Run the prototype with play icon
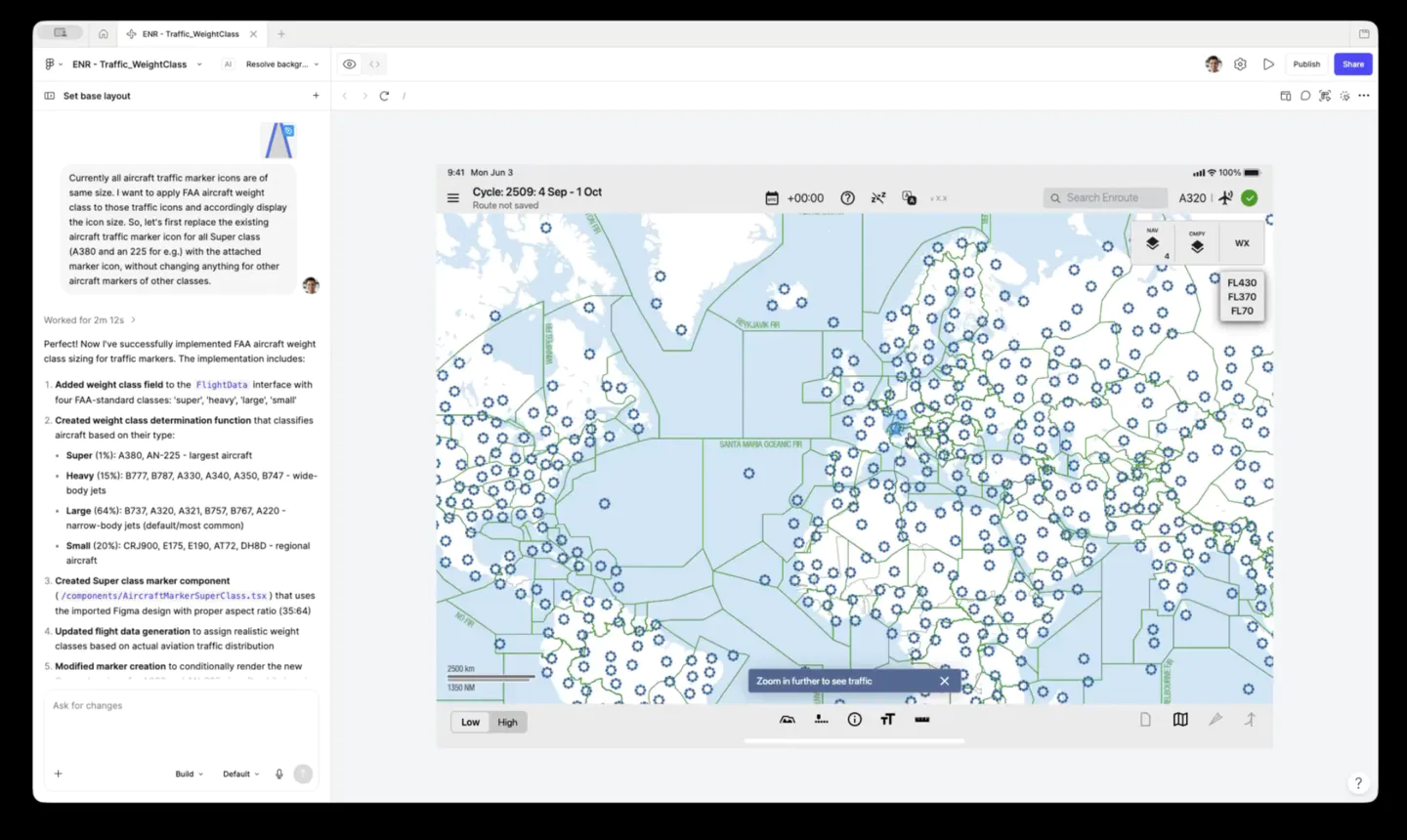This screenshot has height=840, width=1407. point(1268,64)
